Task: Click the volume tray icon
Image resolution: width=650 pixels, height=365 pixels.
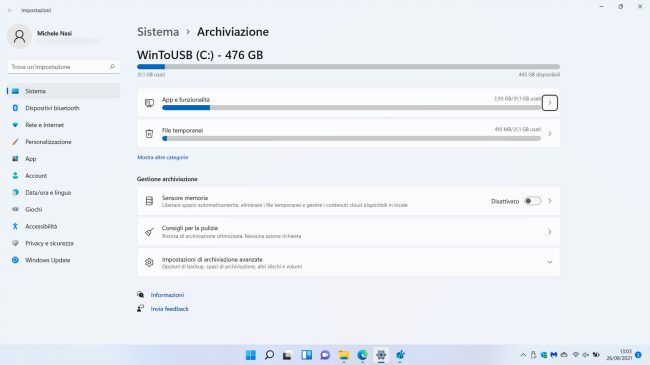Action: (x=585, y=355)
